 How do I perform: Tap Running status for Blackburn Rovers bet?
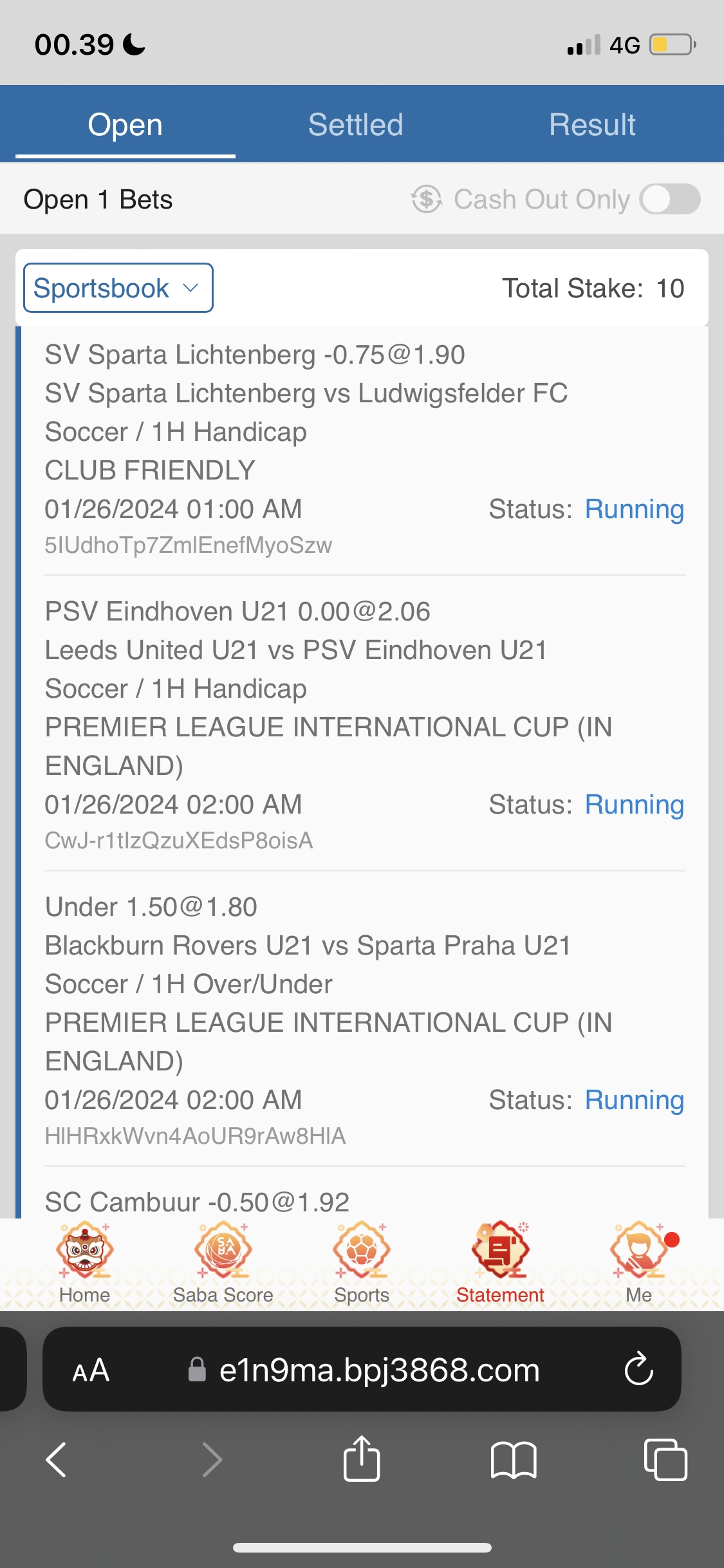(634, 1100)
